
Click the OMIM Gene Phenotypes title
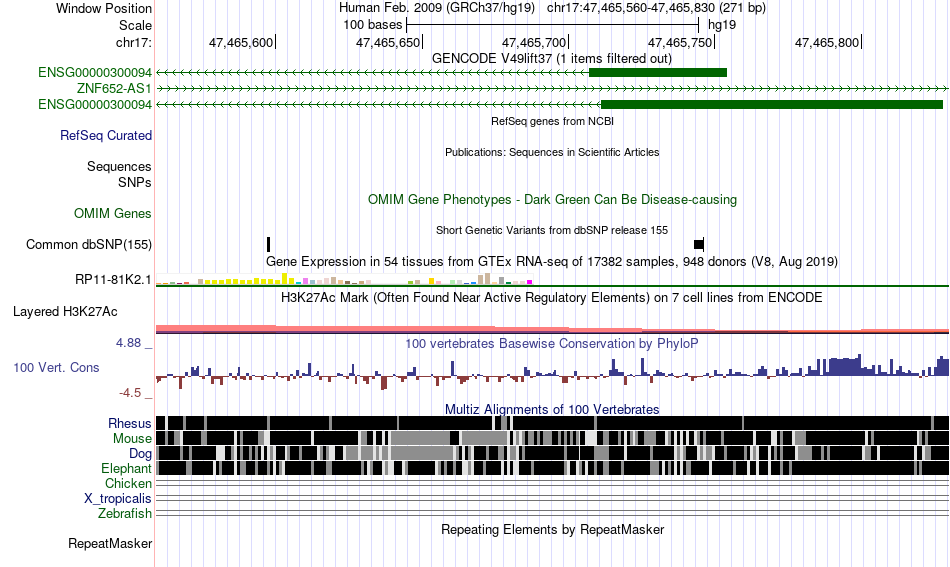click(x=552, y=200)
